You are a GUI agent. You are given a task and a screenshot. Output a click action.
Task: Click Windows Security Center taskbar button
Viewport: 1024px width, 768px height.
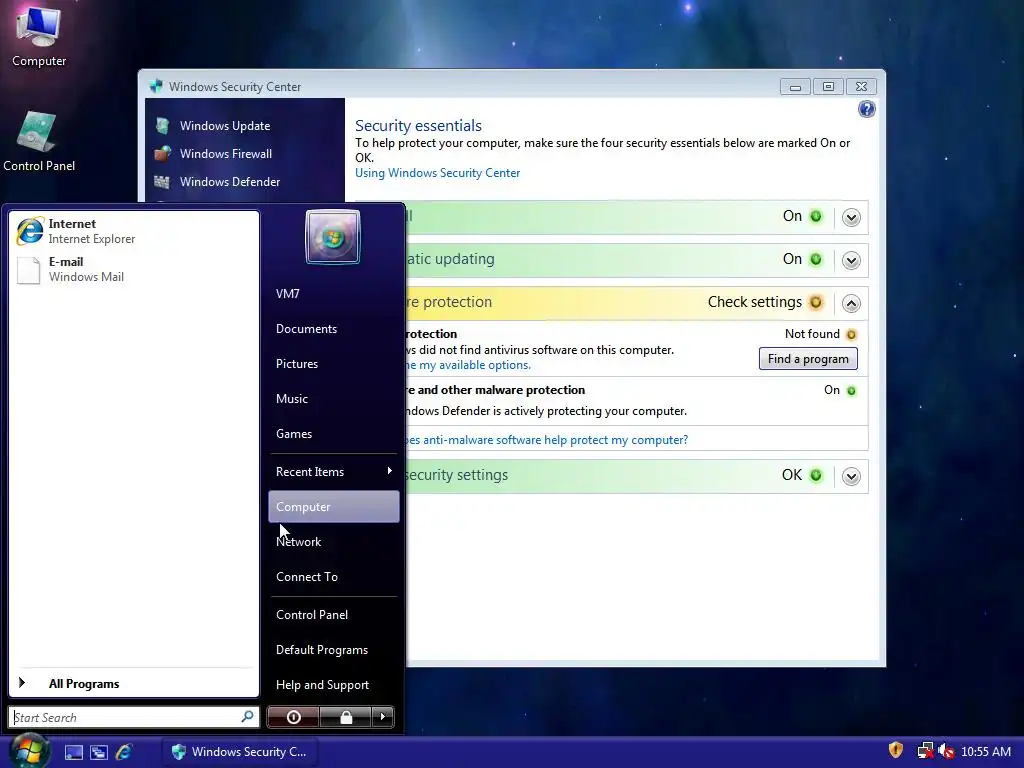[240, 752]
